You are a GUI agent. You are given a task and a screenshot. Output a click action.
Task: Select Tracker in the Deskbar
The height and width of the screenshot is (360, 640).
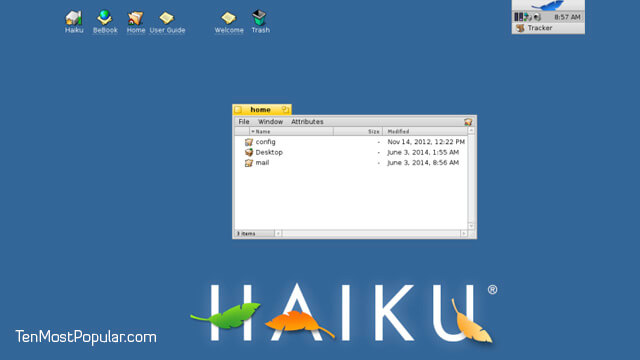click(x=548, y=28)
